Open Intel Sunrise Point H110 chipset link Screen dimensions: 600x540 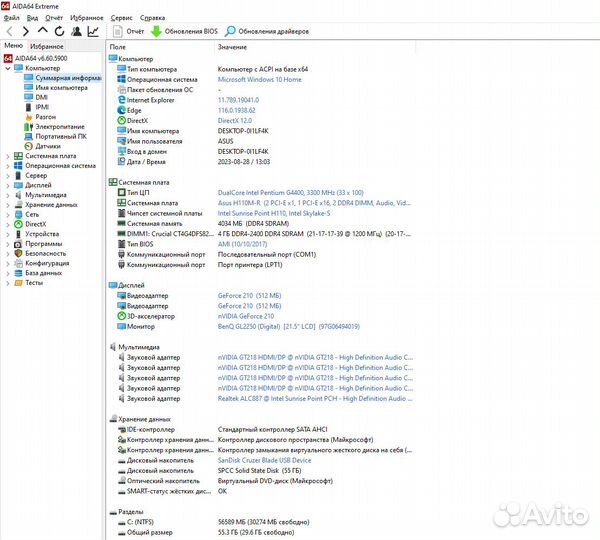[274, 214]
